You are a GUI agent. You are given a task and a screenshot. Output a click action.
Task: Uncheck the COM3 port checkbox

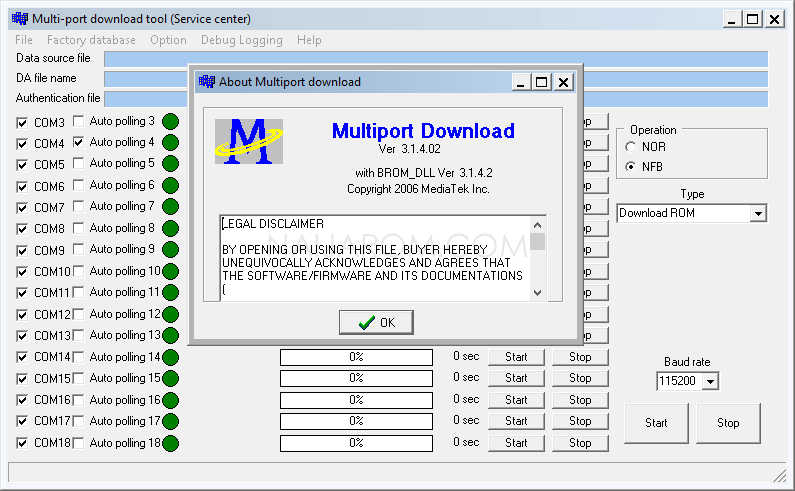pyautogui.click(x=22, y=123)
